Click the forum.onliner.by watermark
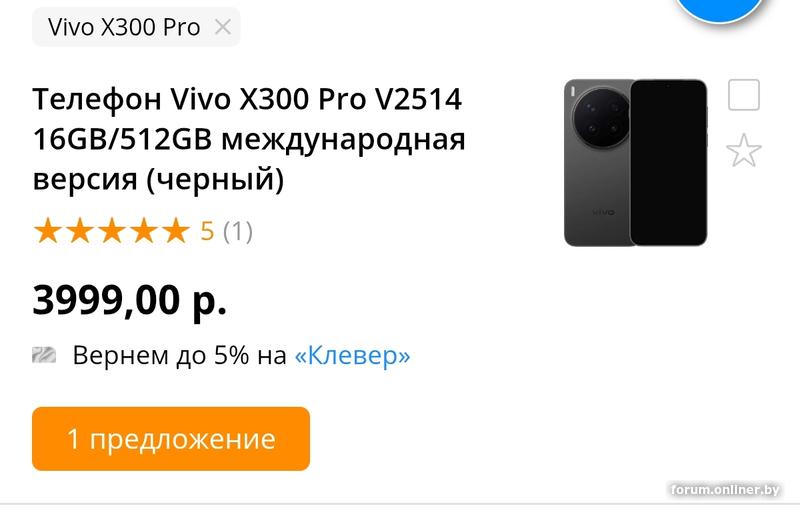 [x=726, y=490]
